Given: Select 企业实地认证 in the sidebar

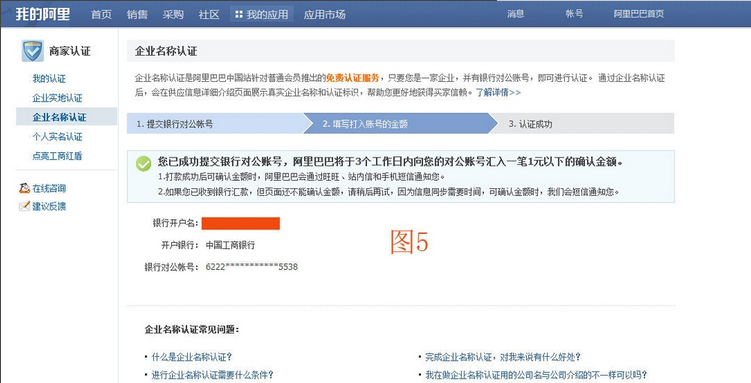Looking at the screenshot, I should click(x=57, y=98).
